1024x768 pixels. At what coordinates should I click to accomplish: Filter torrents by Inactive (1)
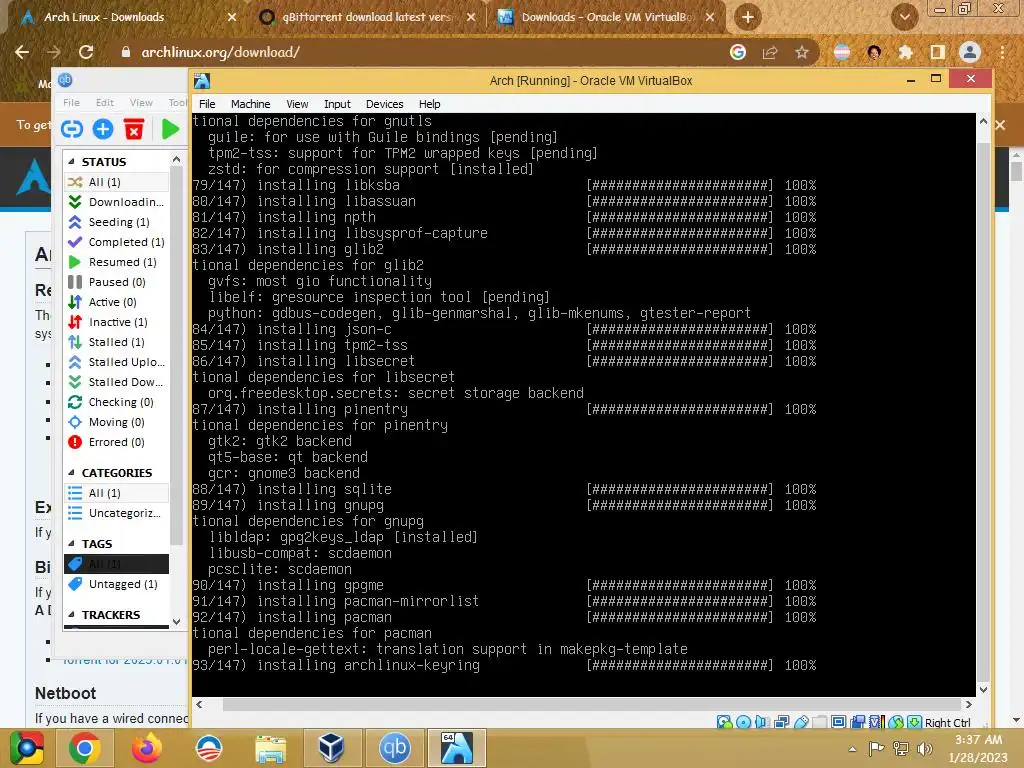click(x=118, y=322)
